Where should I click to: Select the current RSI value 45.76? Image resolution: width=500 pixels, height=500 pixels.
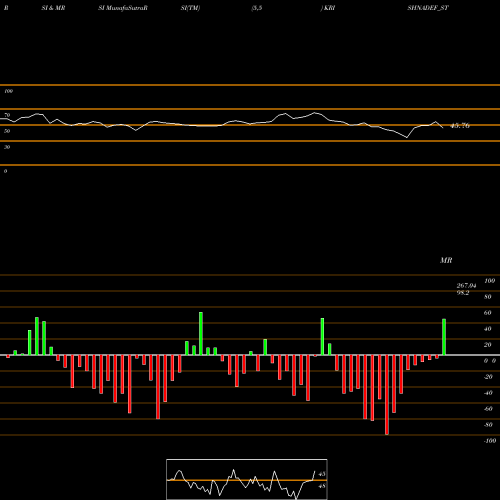pos(460,126)
